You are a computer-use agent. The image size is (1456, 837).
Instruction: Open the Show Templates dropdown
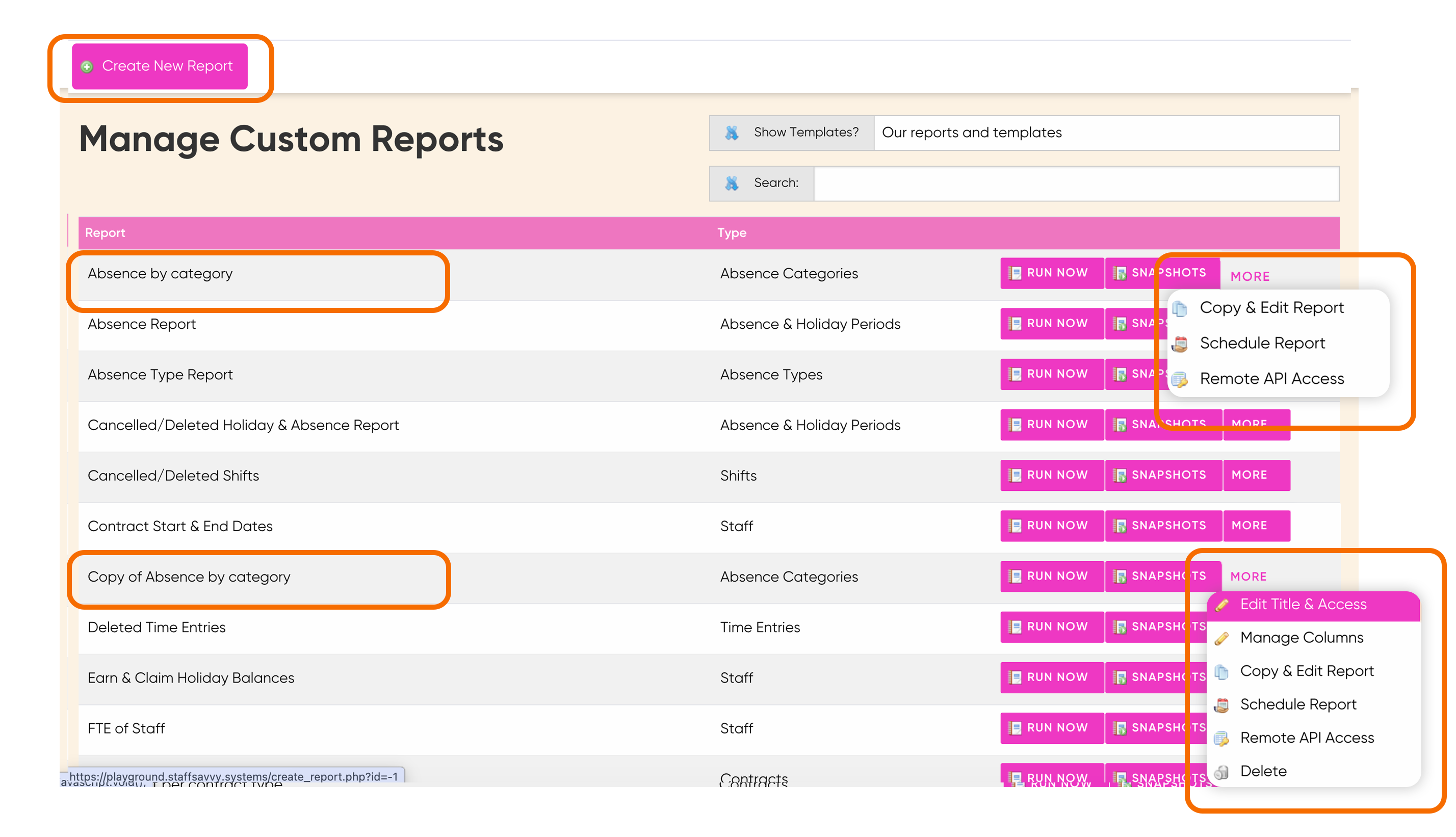(x=1105, y=133)
